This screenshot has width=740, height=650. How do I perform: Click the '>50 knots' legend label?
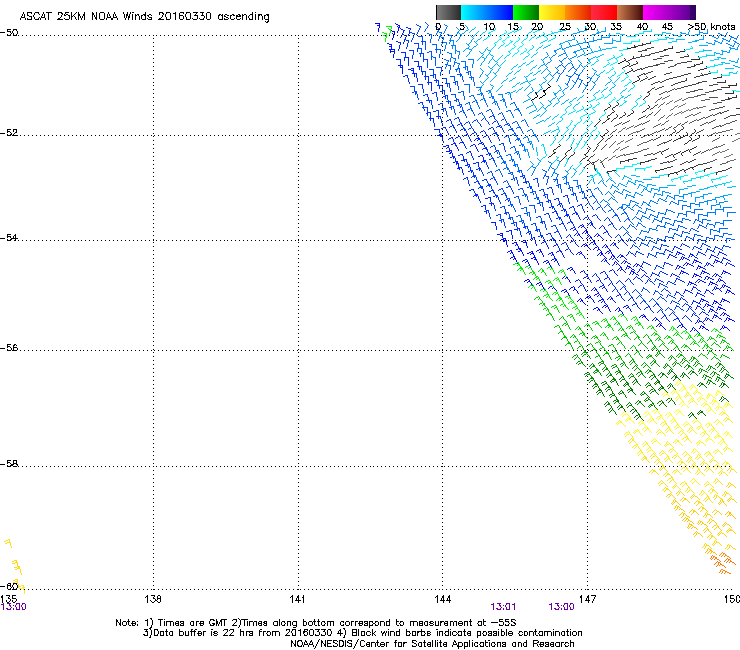(x=711, y=27)
